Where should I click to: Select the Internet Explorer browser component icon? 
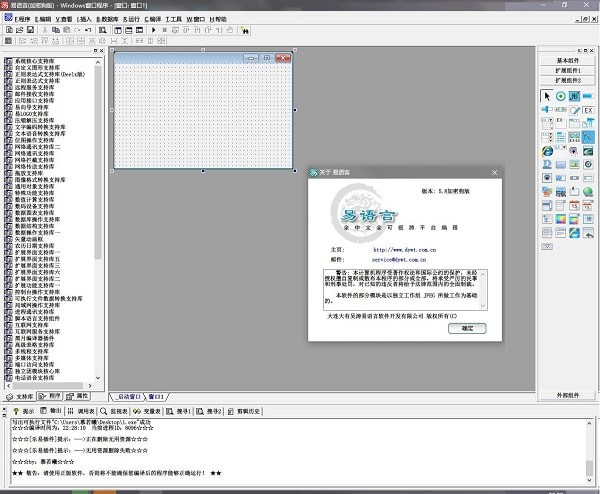[547, 151]
